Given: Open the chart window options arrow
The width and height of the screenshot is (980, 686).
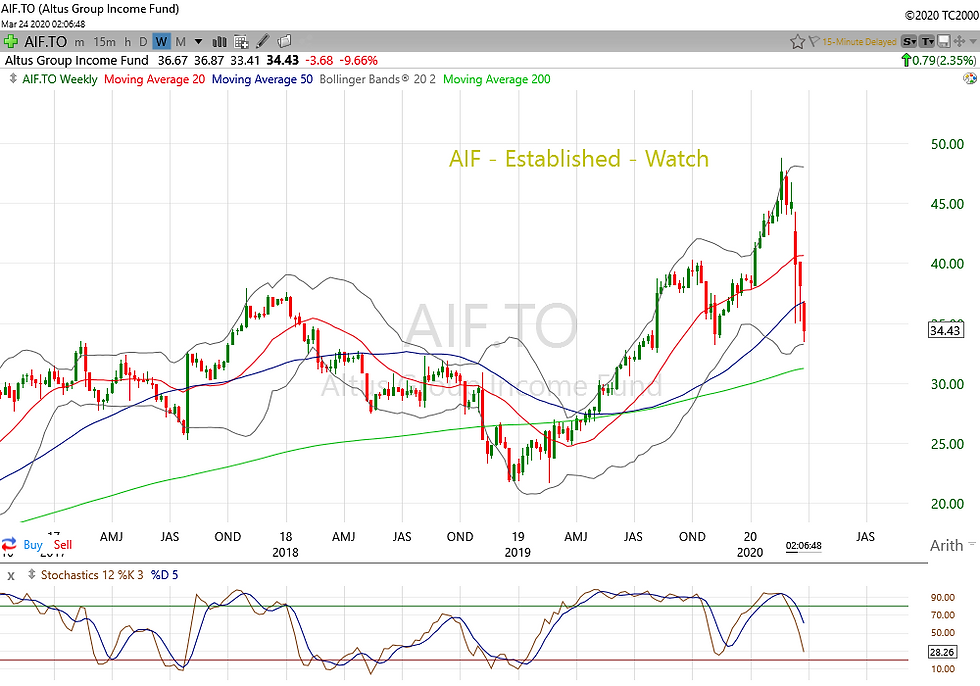Looking at the screenshot, I should point(973,42).
